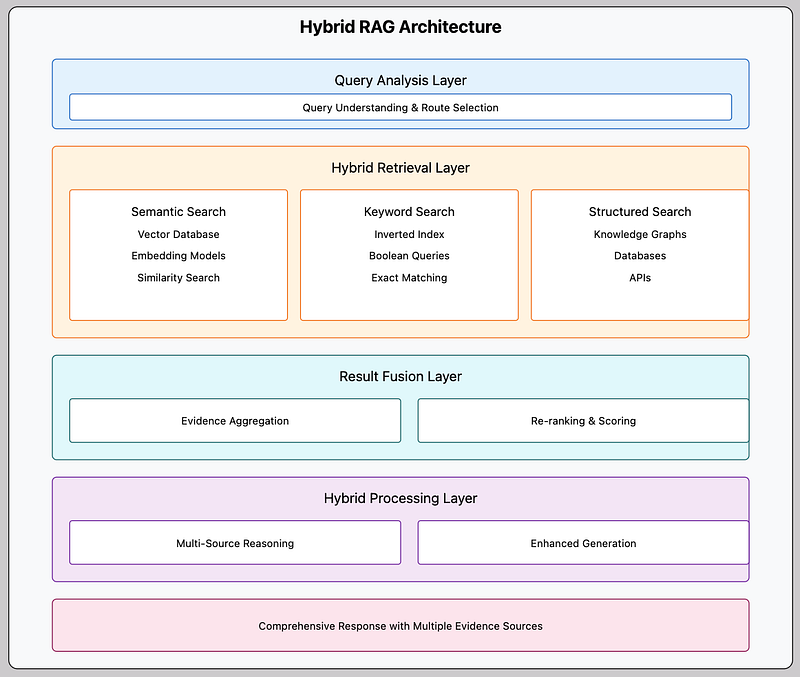This screenshot has width=800, height=677.
Task: Click the Structured Search heading
Action: [640, 212]
